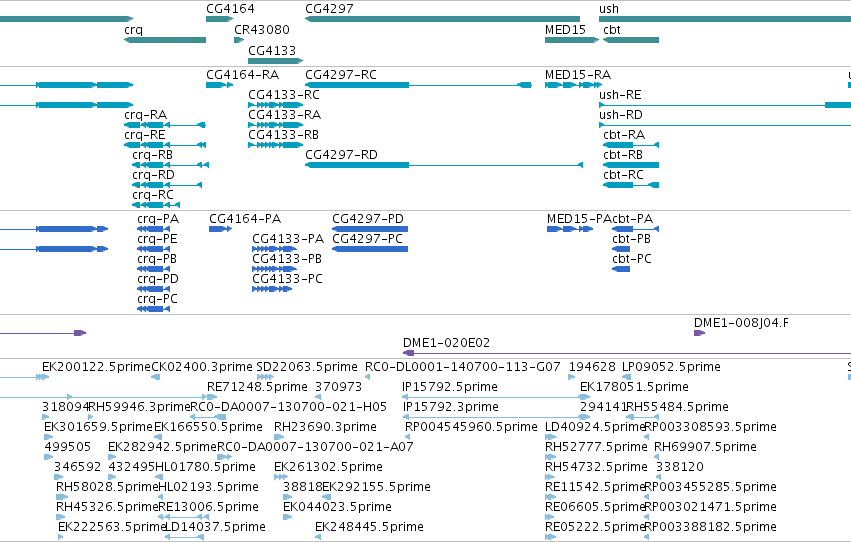Select EST RP004545960.5prime

coord(471,427)
